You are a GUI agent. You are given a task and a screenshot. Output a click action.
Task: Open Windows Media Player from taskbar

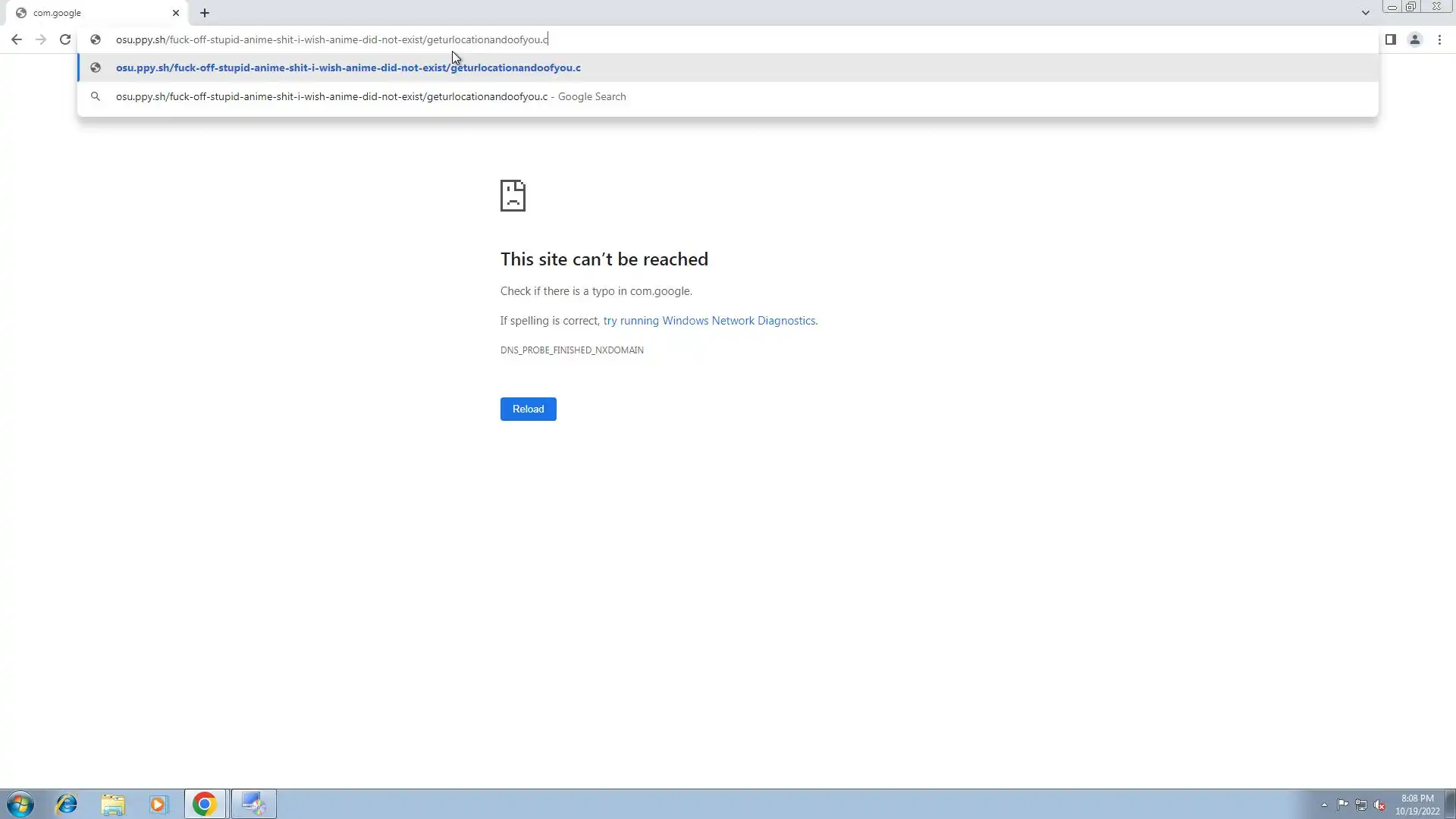(158, 804)
